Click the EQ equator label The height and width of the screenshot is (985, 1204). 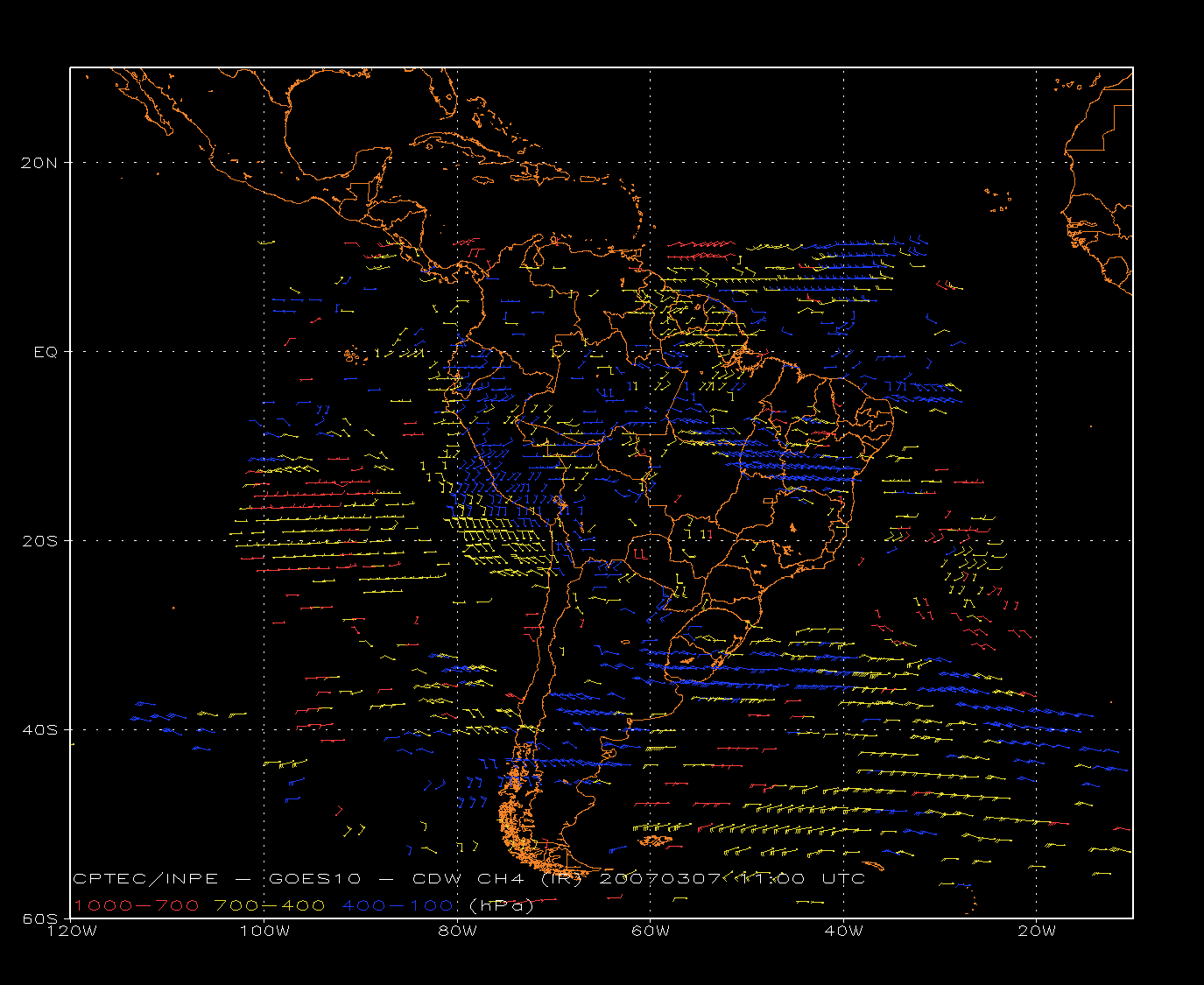click(x=46, y=352)
